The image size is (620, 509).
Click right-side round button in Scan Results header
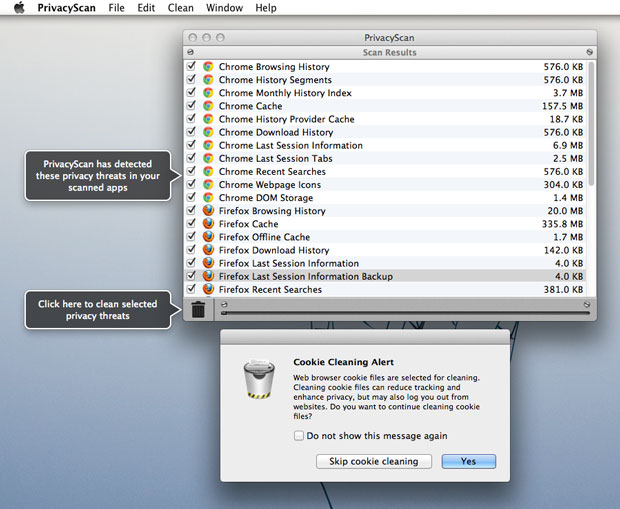point(590,52)
